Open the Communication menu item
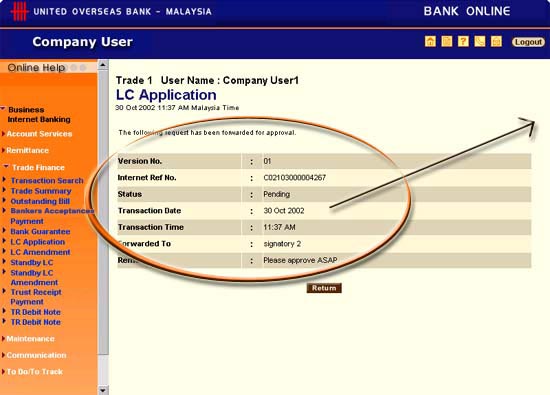This screenshot has height=395, width=550. (36, 355)
